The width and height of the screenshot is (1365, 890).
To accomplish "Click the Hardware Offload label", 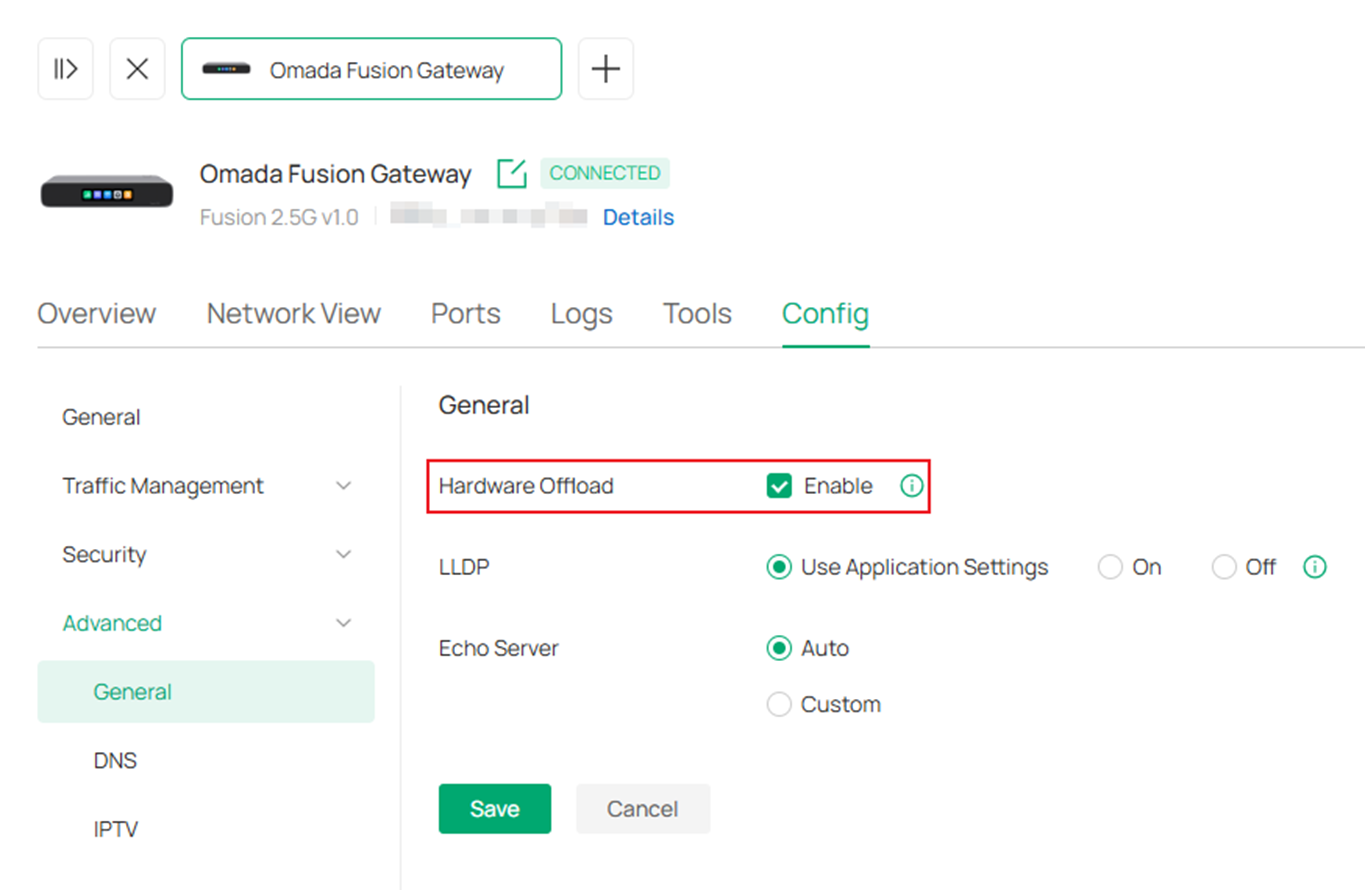I will [x=526, y=486].
